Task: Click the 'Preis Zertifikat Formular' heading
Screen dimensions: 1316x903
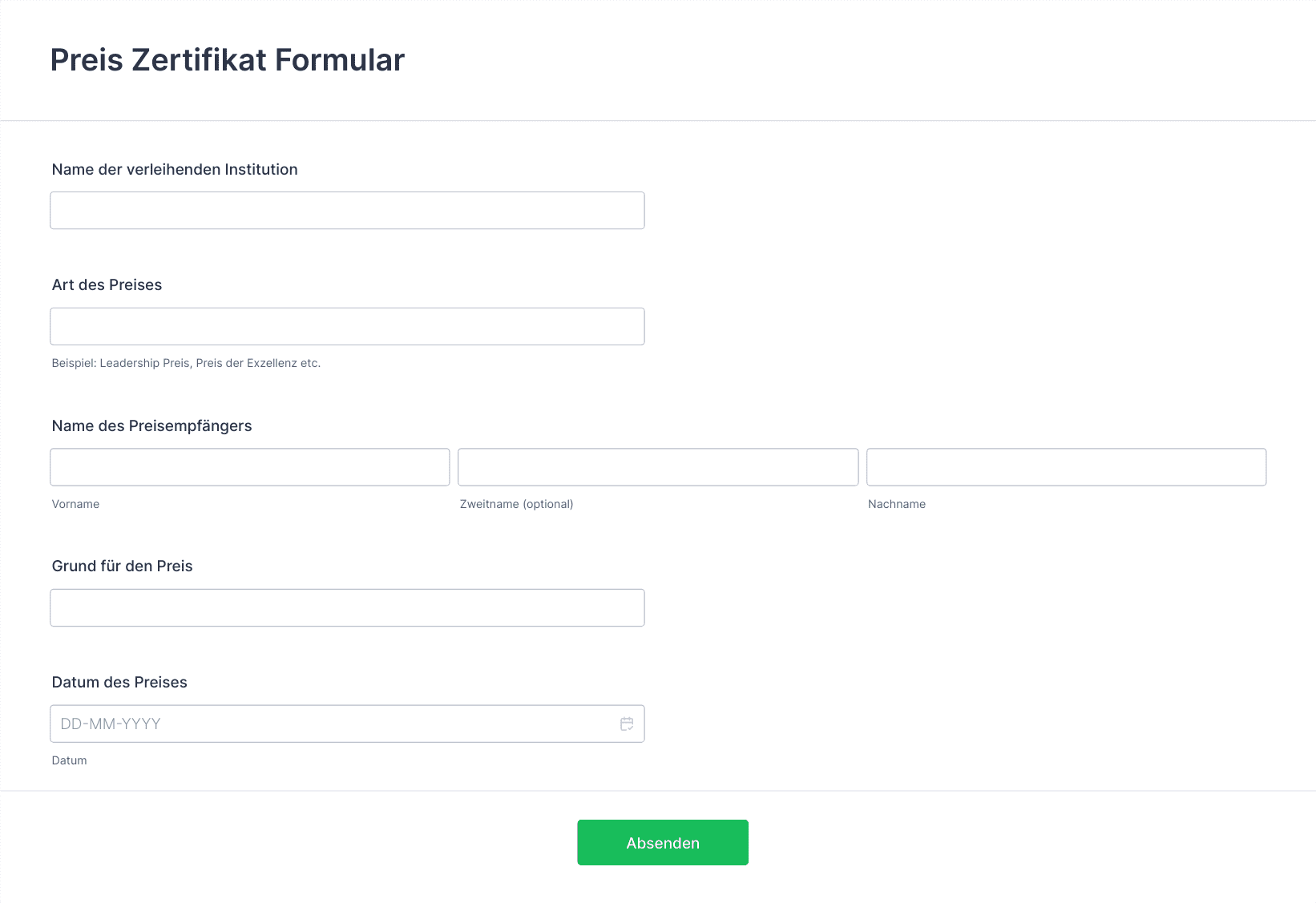Action: (228, 60)
